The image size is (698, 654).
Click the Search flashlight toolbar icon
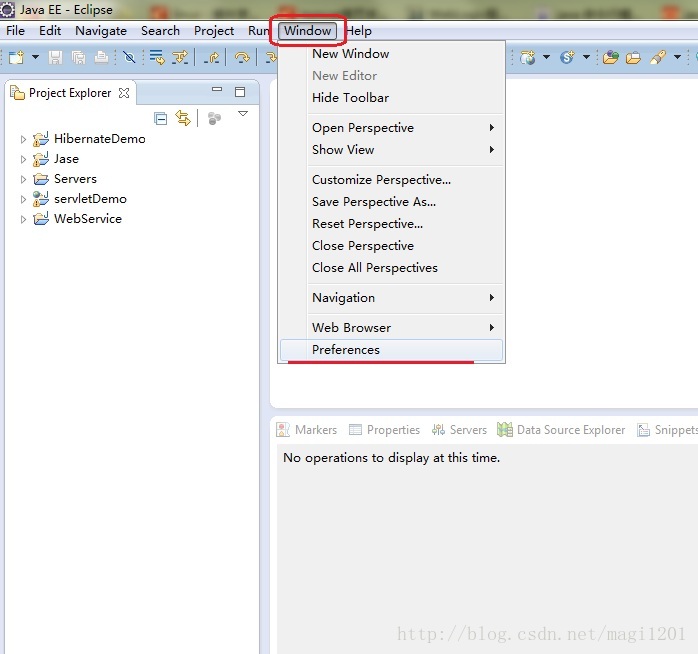point(658,57)
